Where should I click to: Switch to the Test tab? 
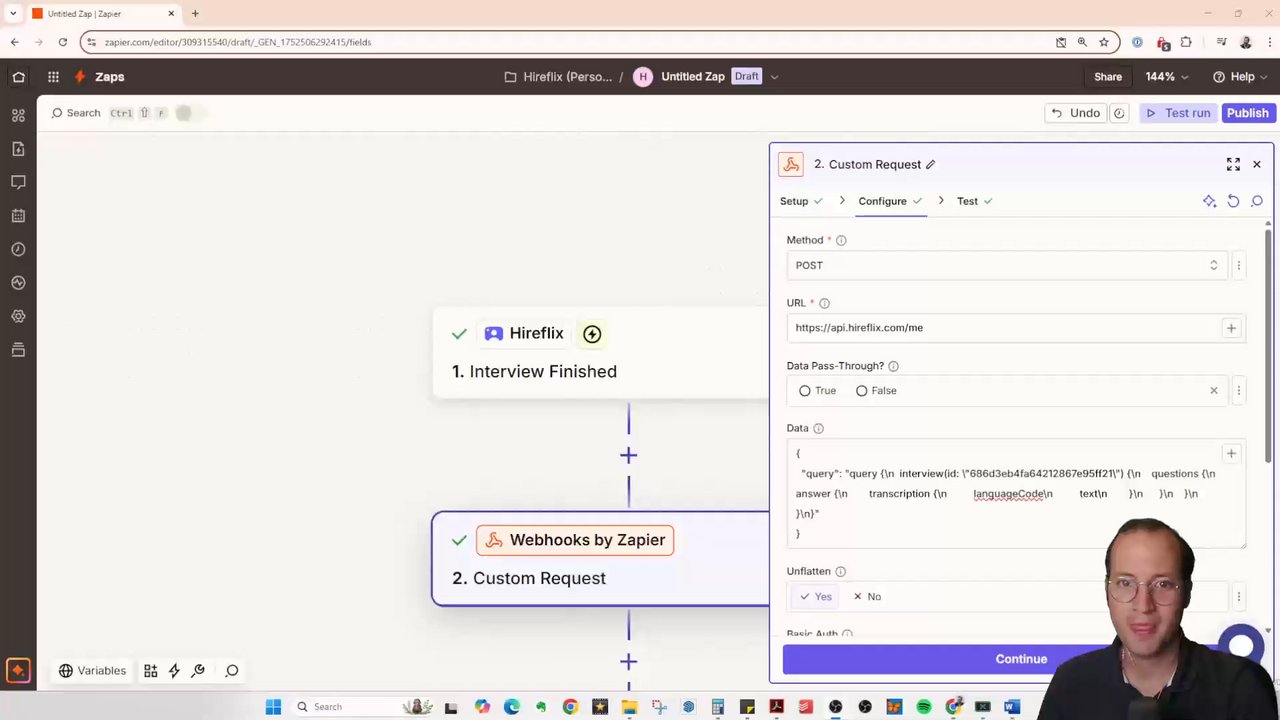pyautogui.click(x=974, y=201)
